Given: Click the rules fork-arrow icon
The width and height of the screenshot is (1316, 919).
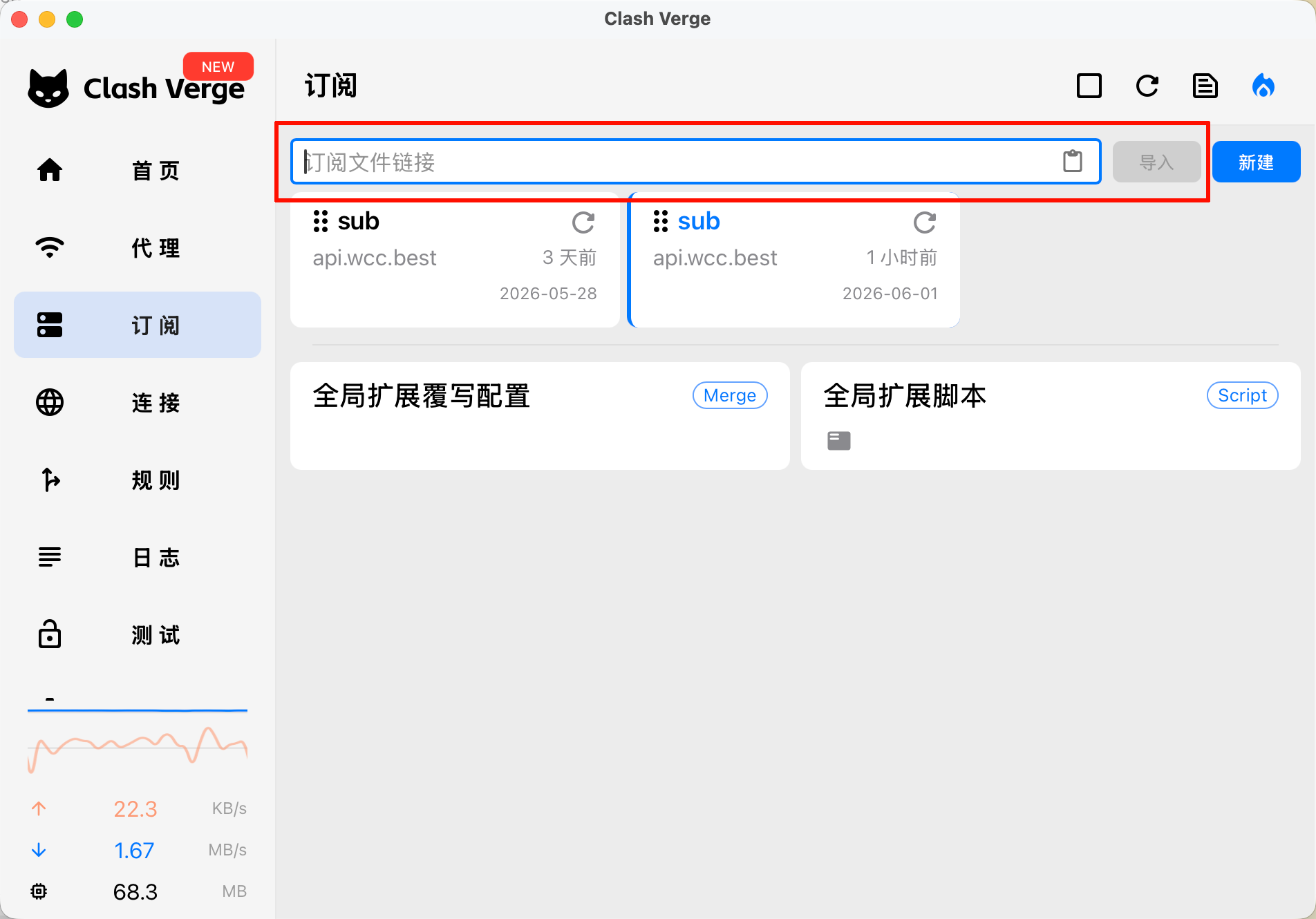Looking at the screenshot, I should pyautogui.click(x=50, y=480).
